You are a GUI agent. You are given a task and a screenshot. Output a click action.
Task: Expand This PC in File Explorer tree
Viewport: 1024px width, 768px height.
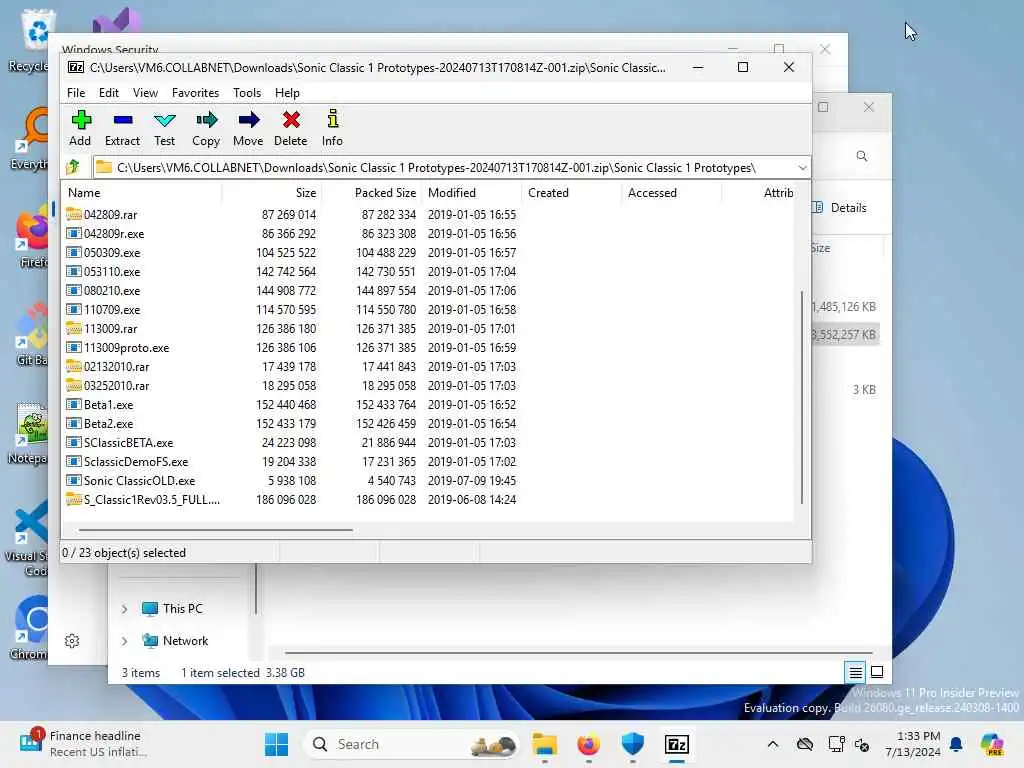pos(124,609)
